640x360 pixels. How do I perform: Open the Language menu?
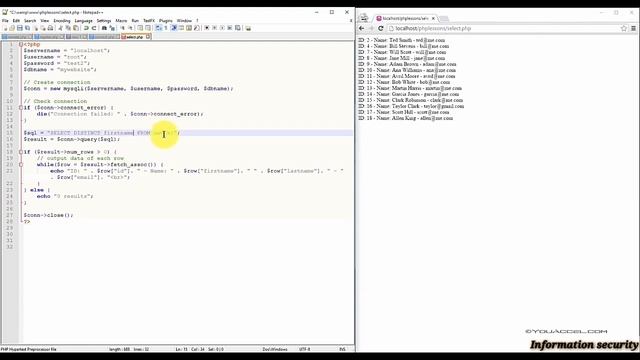(84, 20)
